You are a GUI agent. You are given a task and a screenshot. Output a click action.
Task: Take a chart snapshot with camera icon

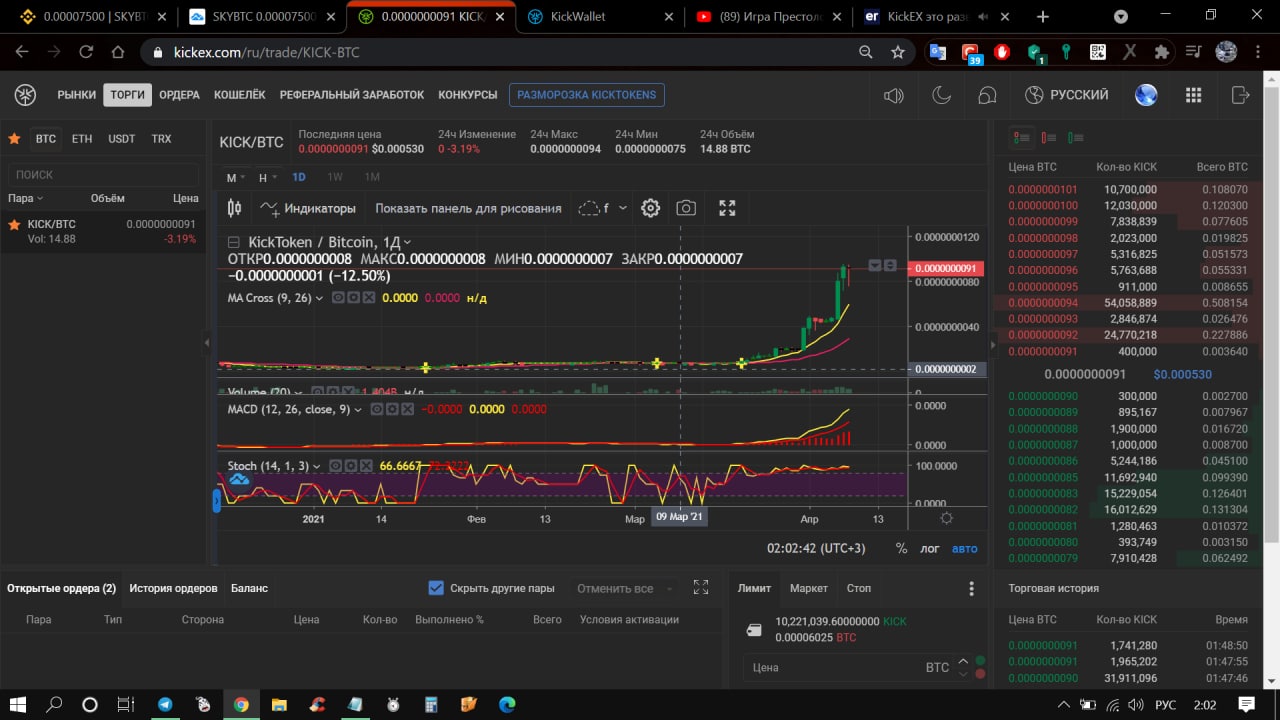pyautogui.click(x=686, y=208)
